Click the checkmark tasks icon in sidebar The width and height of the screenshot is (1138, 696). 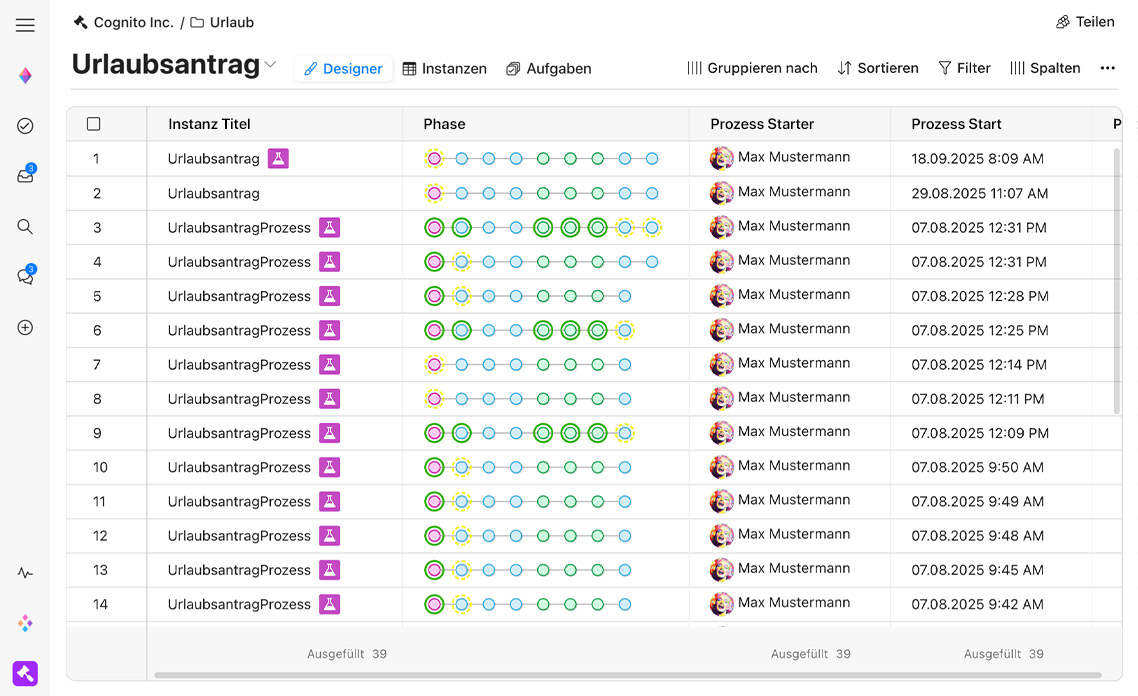click(x=25, y=125)
